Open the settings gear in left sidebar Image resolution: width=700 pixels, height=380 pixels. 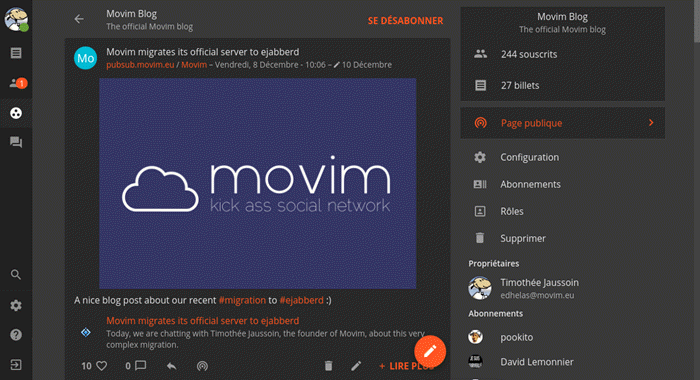(x=16, y=305)
